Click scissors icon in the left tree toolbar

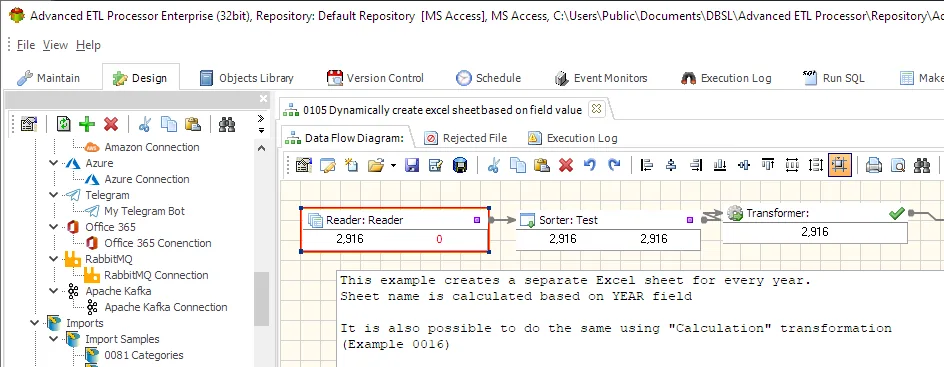tap(145, 124)
